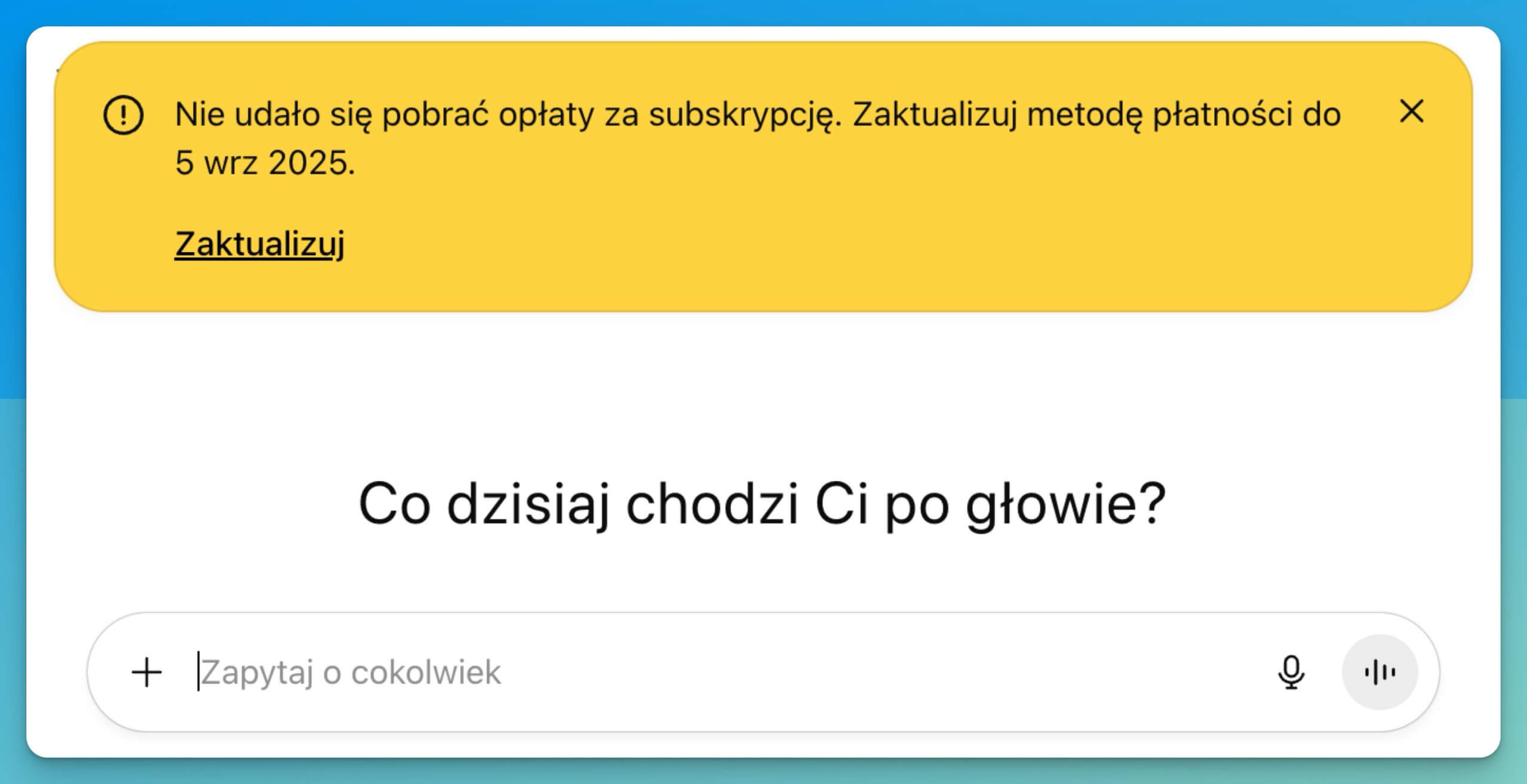Start dictation with the microphone icon
This screenshot has height=784, width=1527.
(x=1291, y=673)
